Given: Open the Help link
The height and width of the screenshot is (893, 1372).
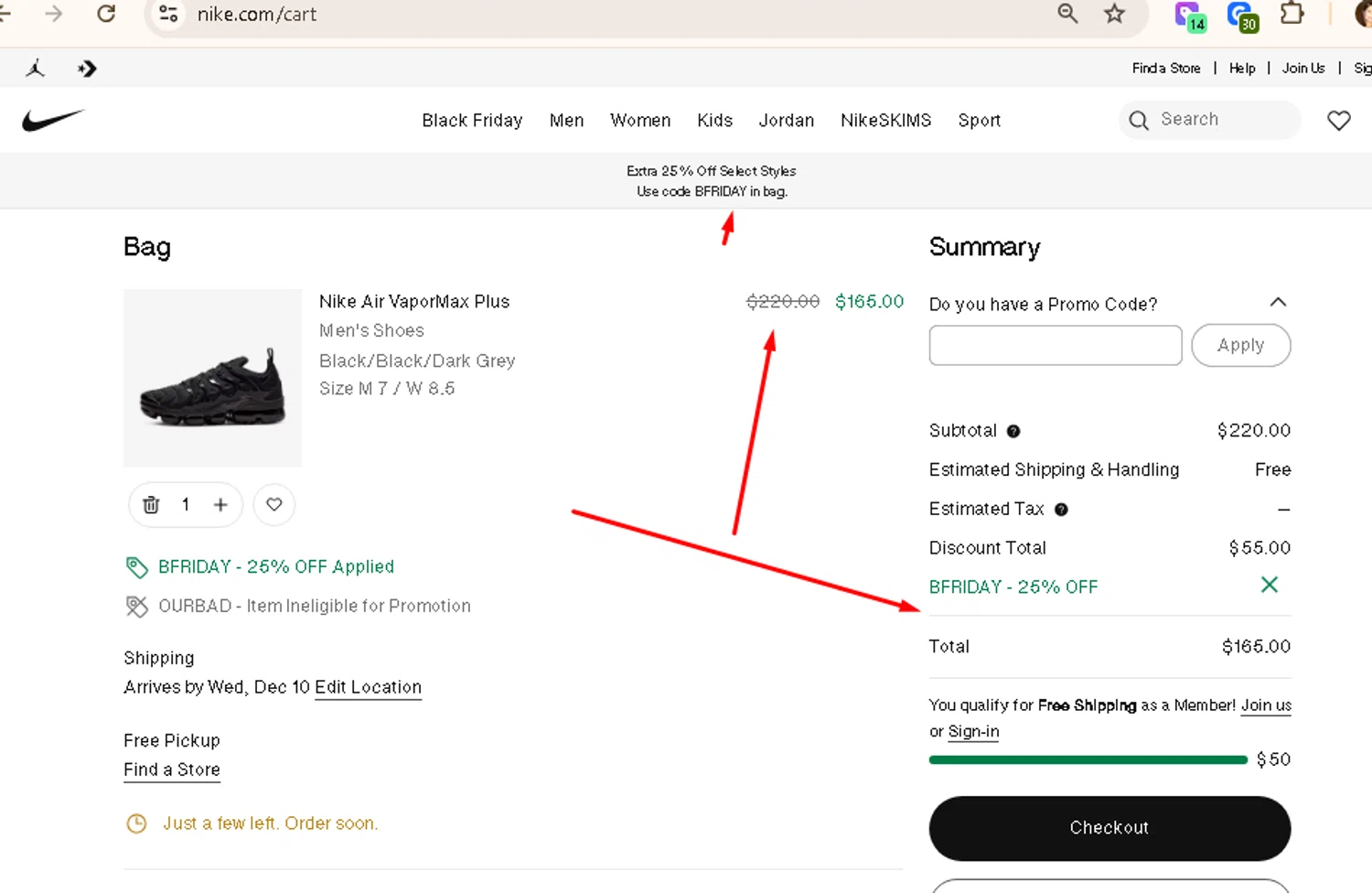Looking at the screenshot, I should [x=1242, y=68].
